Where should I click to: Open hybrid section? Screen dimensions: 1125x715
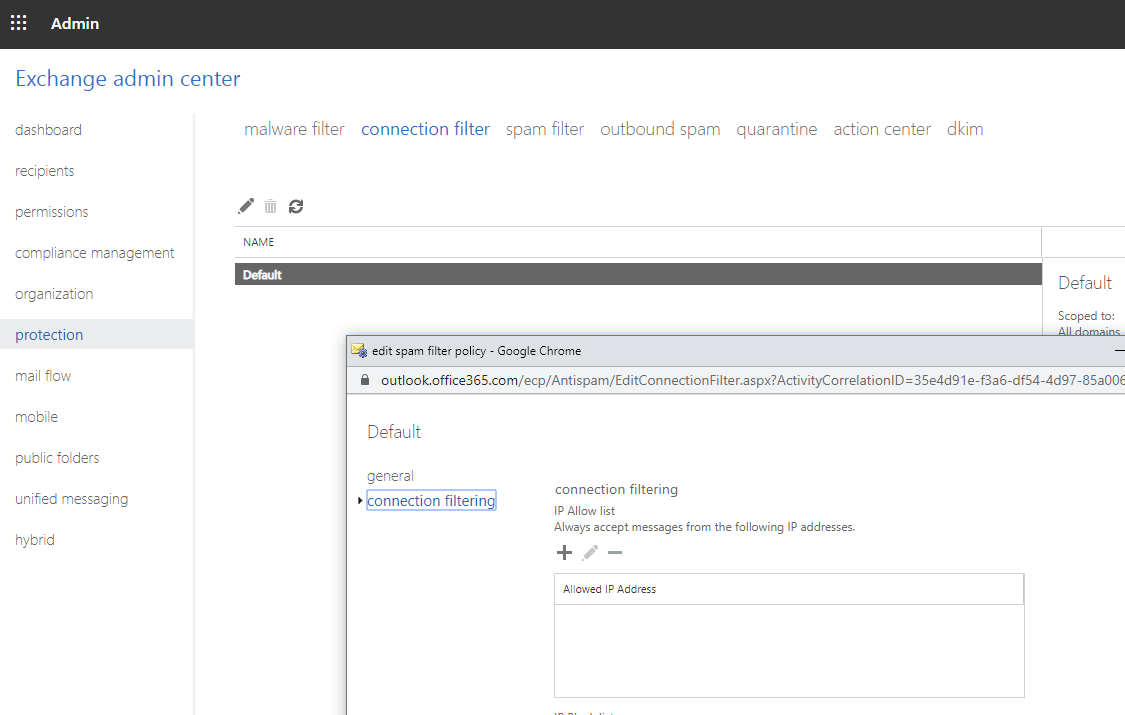point(34,539)
